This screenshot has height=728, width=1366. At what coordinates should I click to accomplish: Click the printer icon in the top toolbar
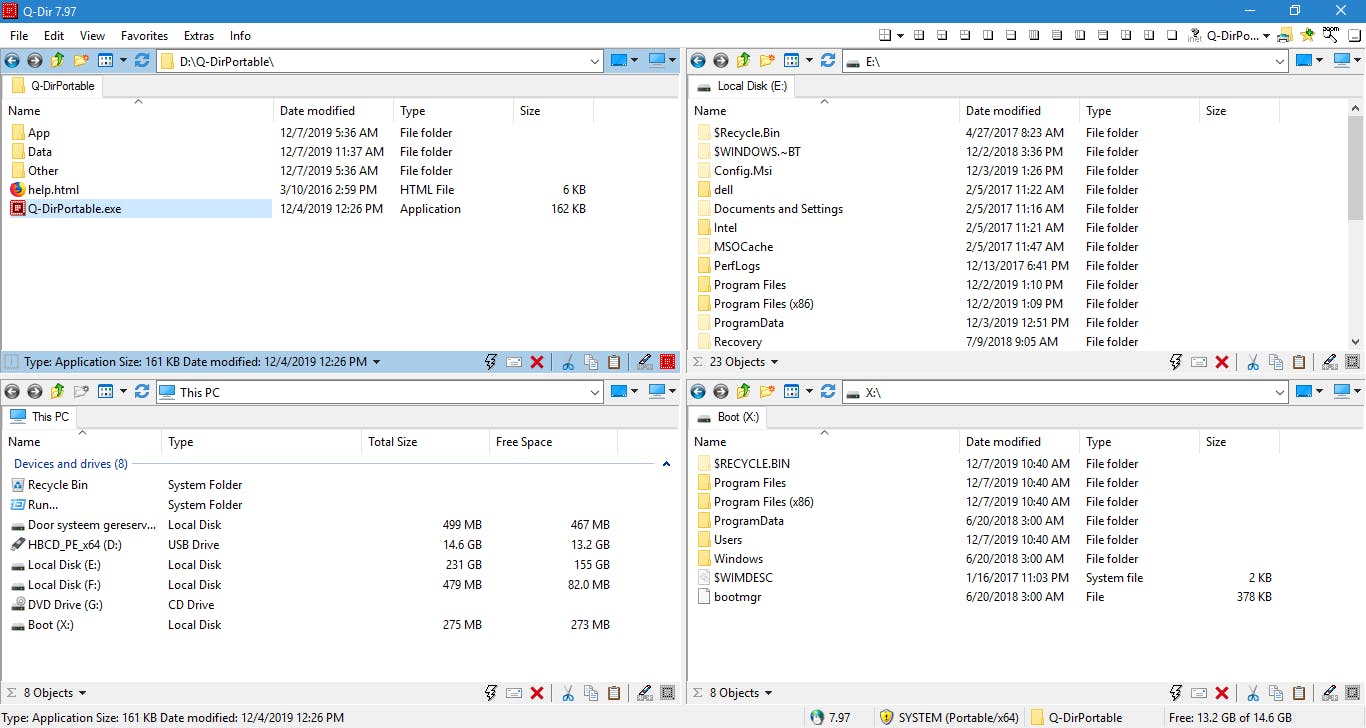click(1284, 35)
